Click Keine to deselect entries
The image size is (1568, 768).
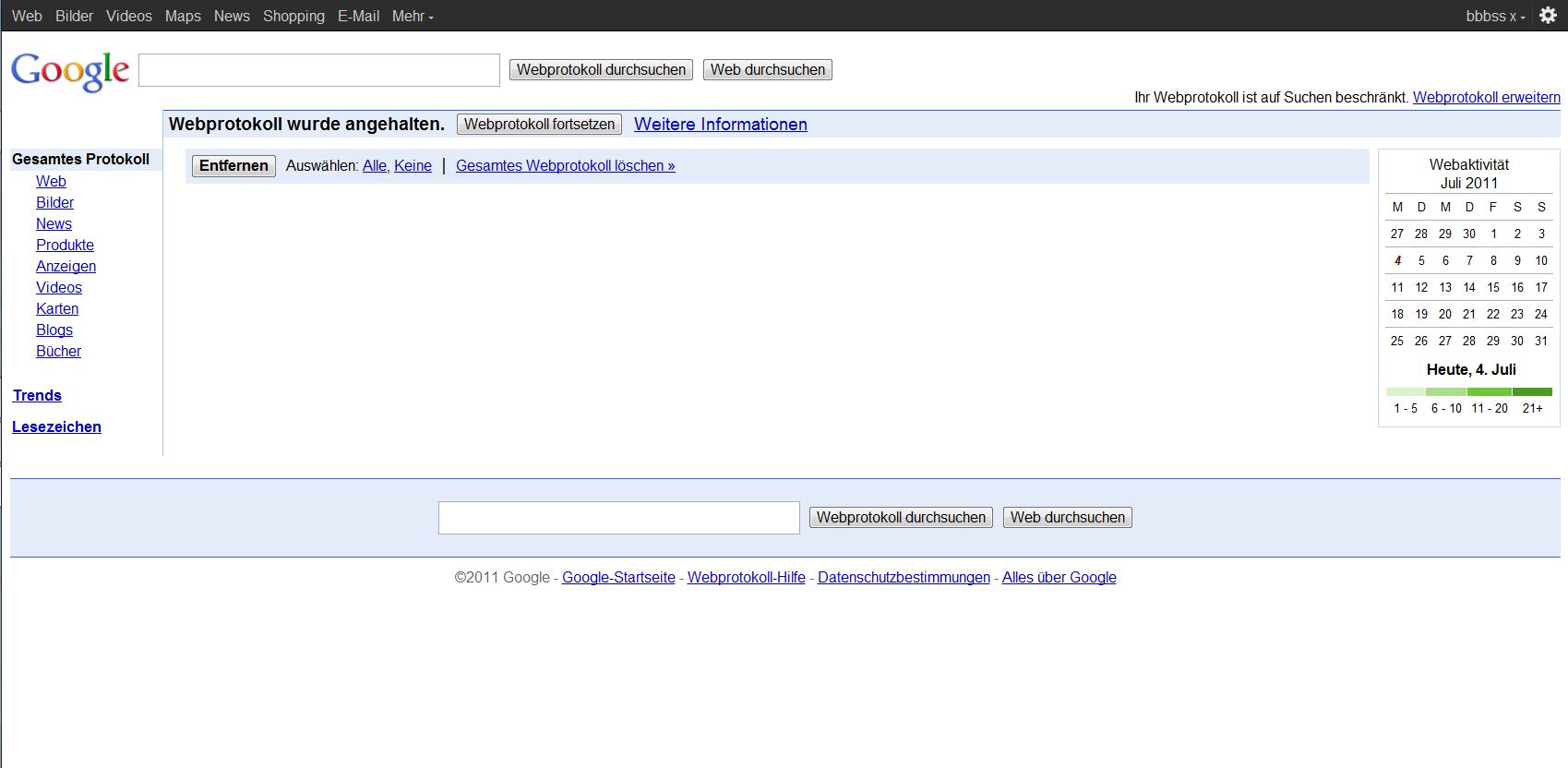tap(413, 166)
